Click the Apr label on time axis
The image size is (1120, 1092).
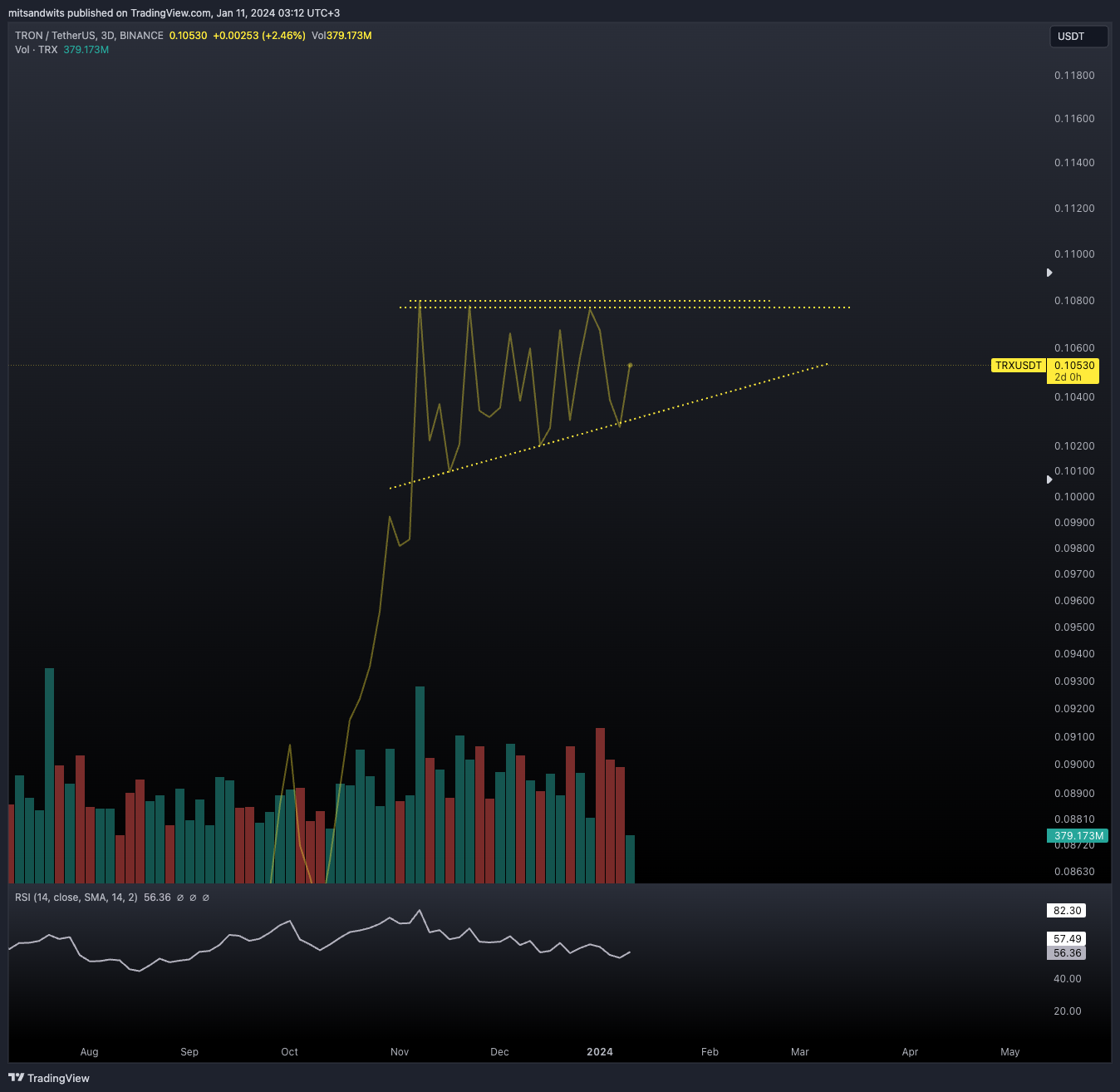[x=910, y=1052]
